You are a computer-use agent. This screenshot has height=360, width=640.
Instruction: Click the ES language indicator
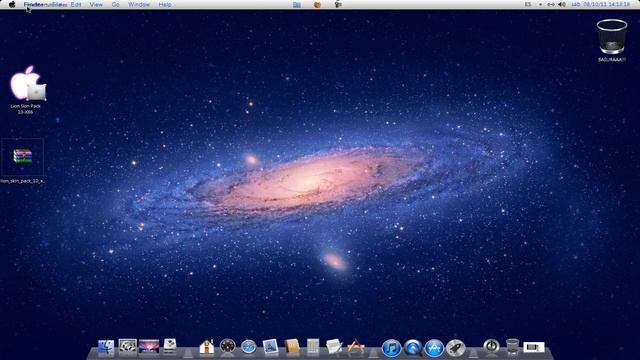pos(528,4)
